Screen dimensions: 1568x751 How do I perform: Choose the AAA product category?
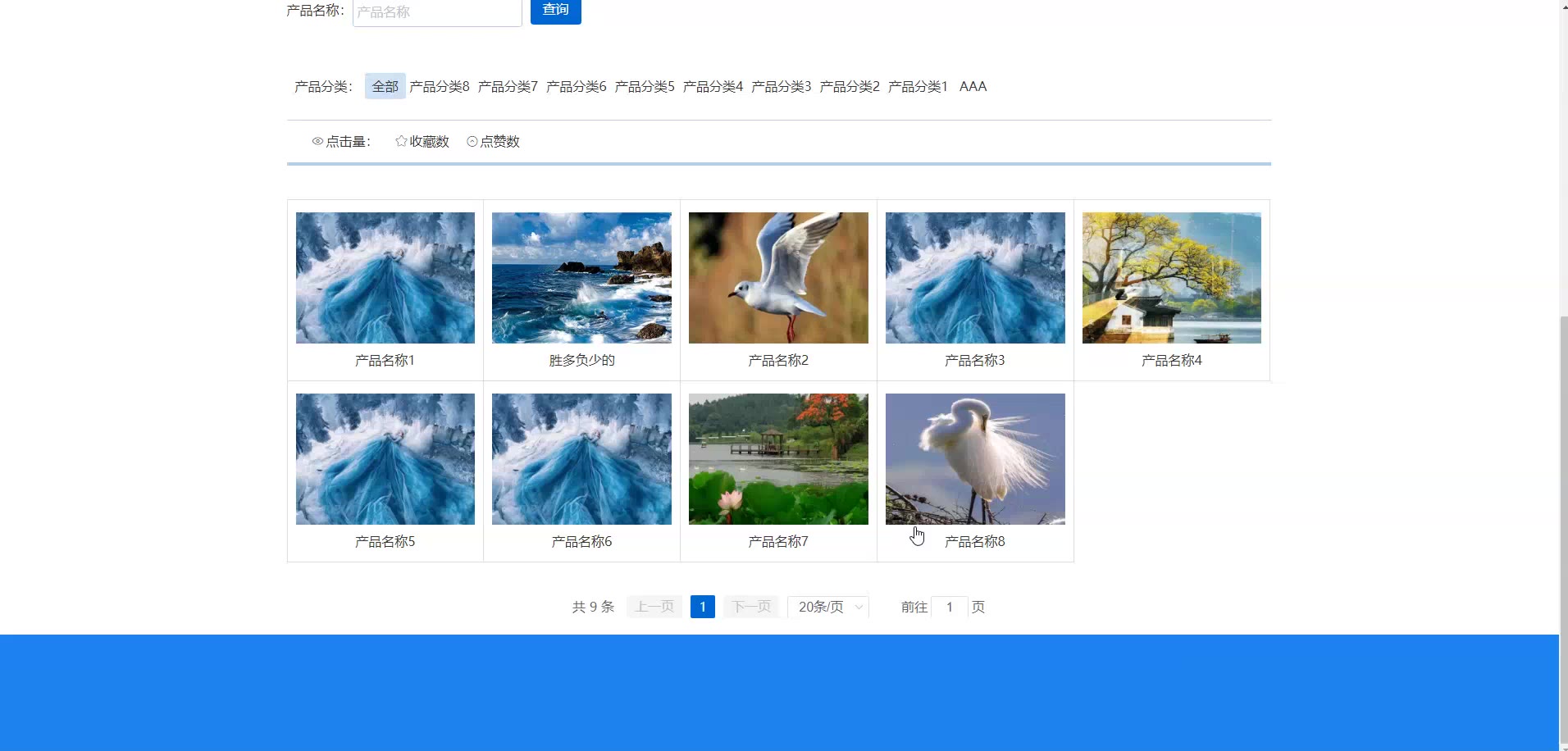pyautogui.click(x=973, y=86)
